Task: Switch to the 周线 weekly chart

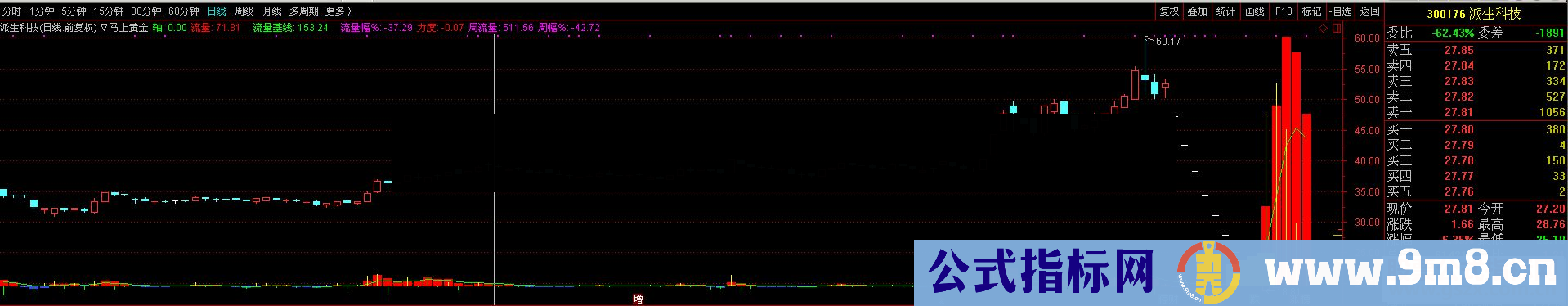Action: click(244, 11)
